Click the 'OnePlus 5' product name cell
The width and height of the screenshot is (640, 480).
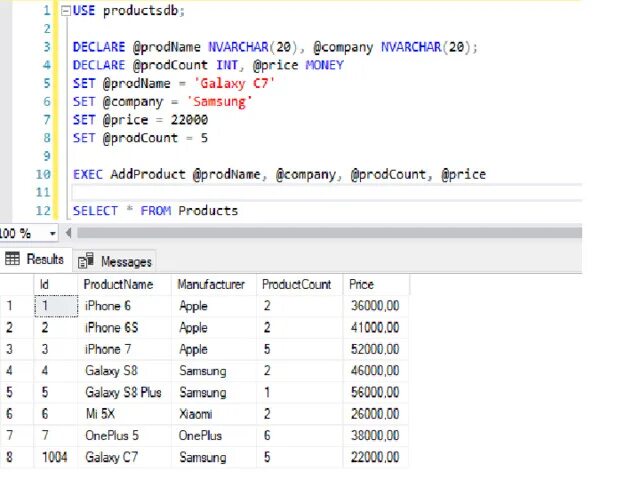coord(124,436)
